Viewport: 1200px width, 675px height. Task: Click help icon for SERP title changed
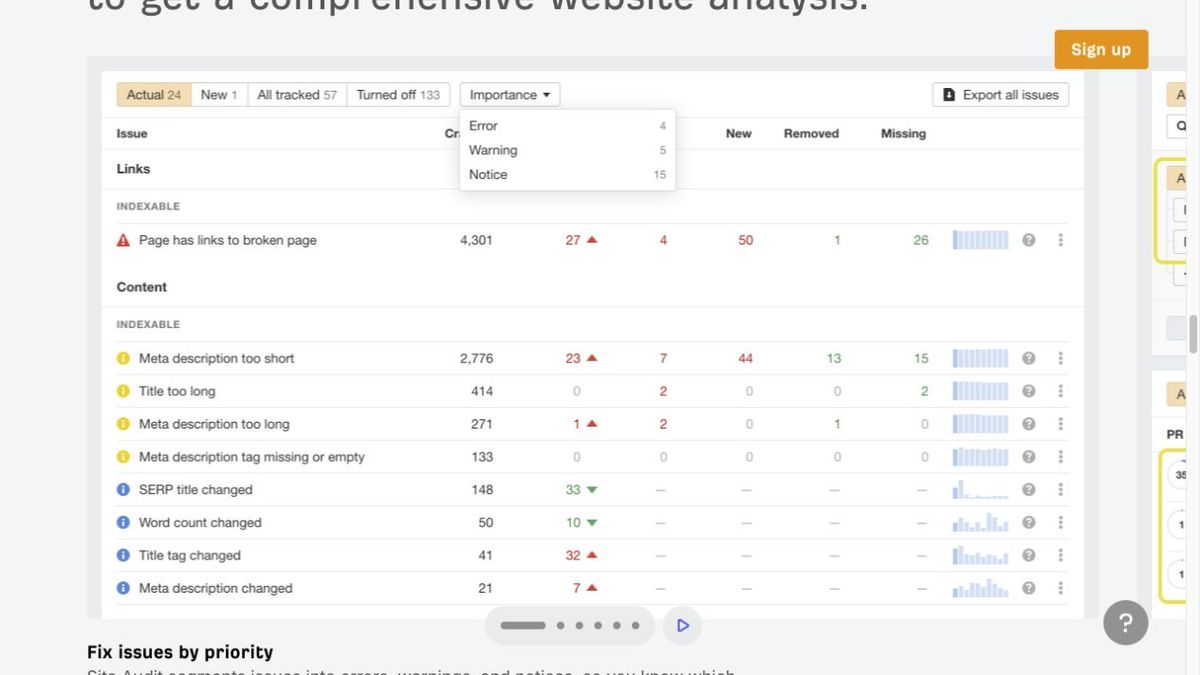1028,490
